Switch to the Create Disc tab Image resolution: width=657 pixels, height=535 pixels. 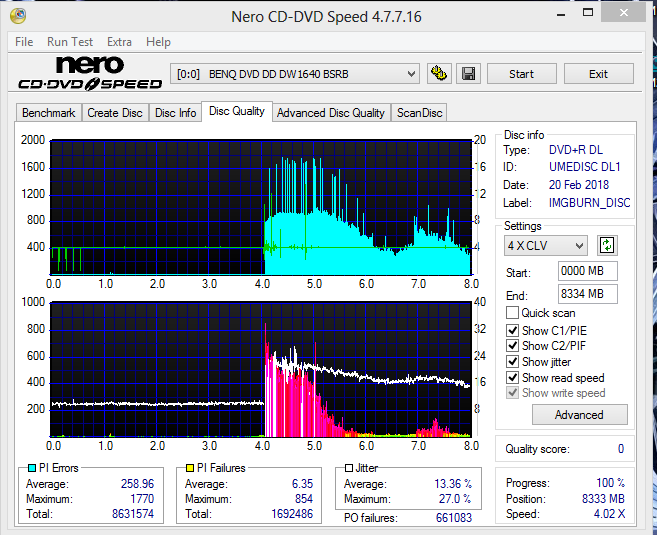click(x=115, y=113)
